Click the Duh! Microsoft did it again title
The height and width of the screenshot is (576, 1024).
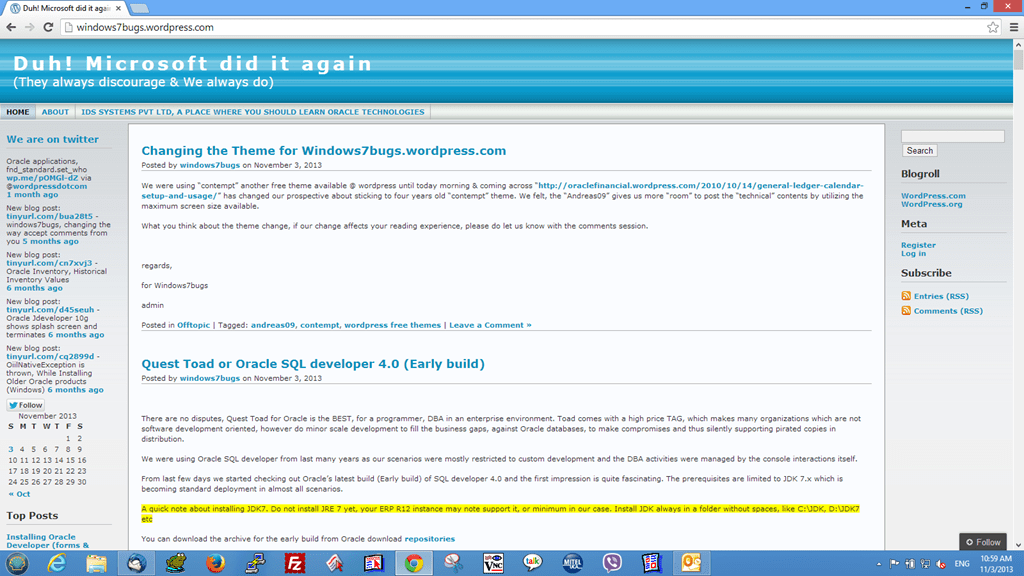193,63
